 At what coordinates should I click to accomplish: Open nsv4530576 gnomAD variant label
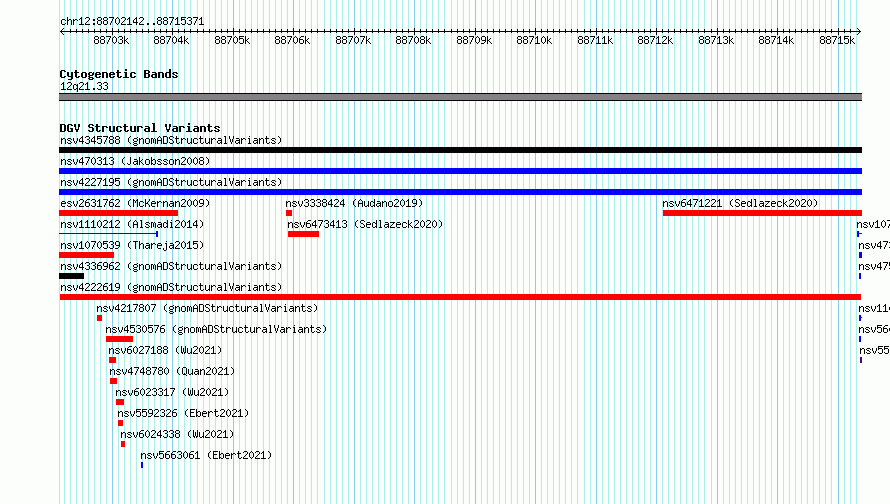click(216, 329)
